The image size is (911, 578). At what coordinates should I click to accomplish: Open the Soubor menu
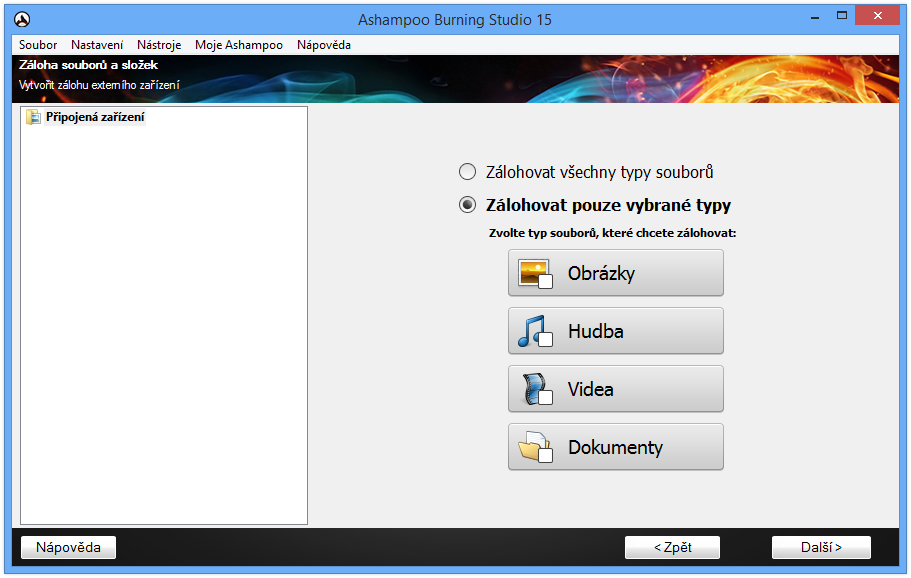click(38, 45)
